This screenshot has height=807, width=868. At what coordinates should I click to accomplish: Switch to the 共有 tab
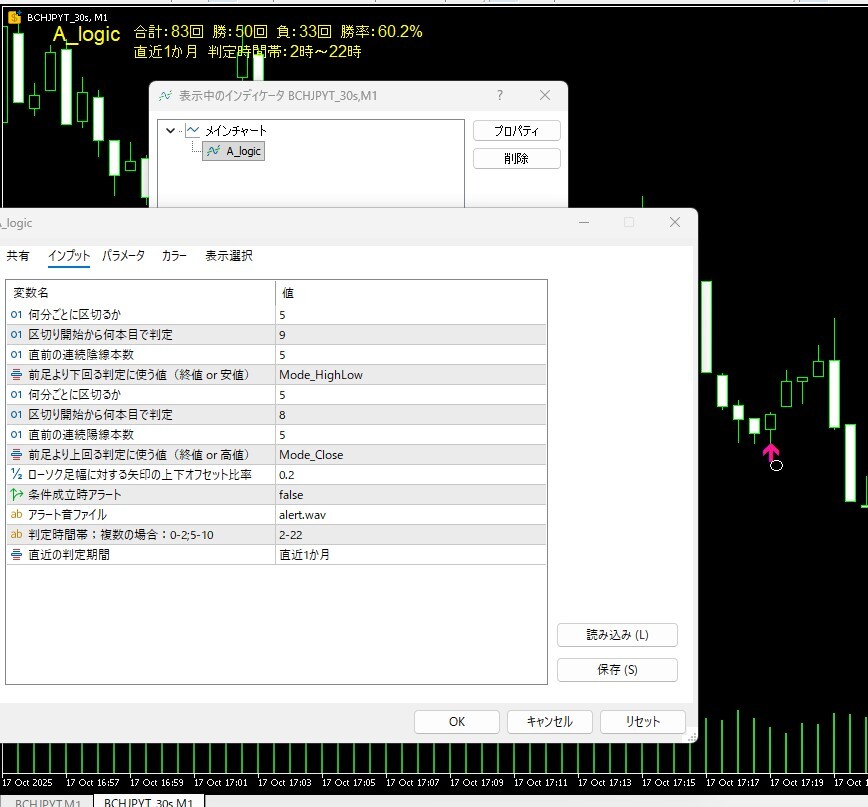pos(18,256)
